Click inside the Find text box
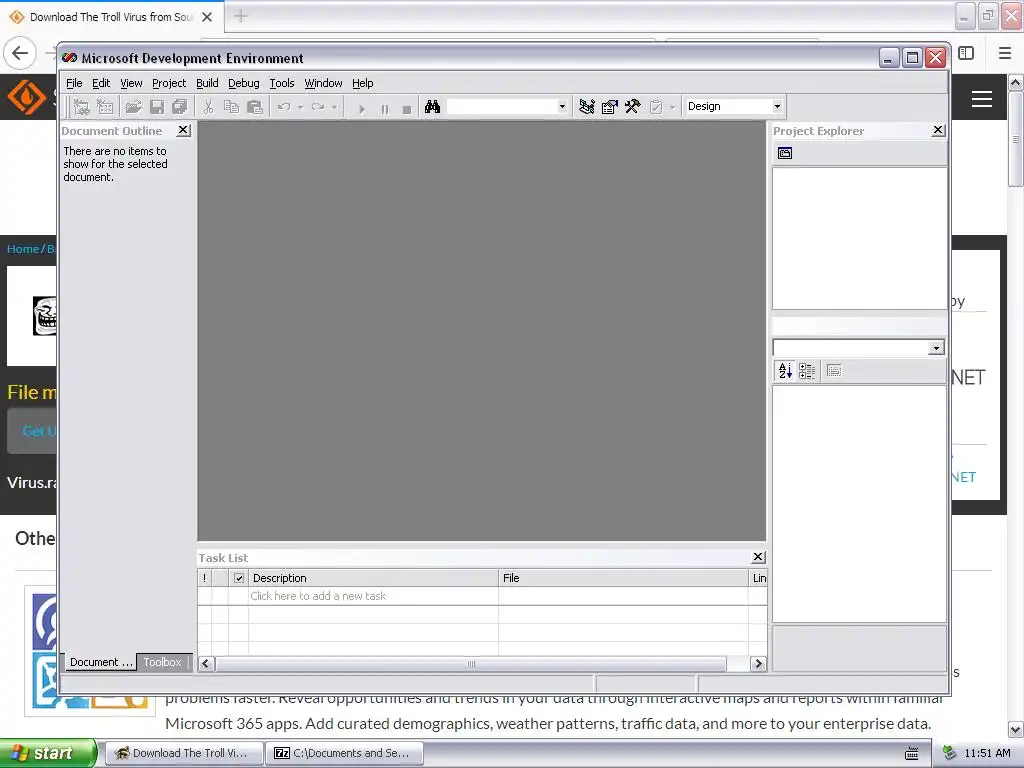Screen dimensions: 1024x768 (502, 106)
